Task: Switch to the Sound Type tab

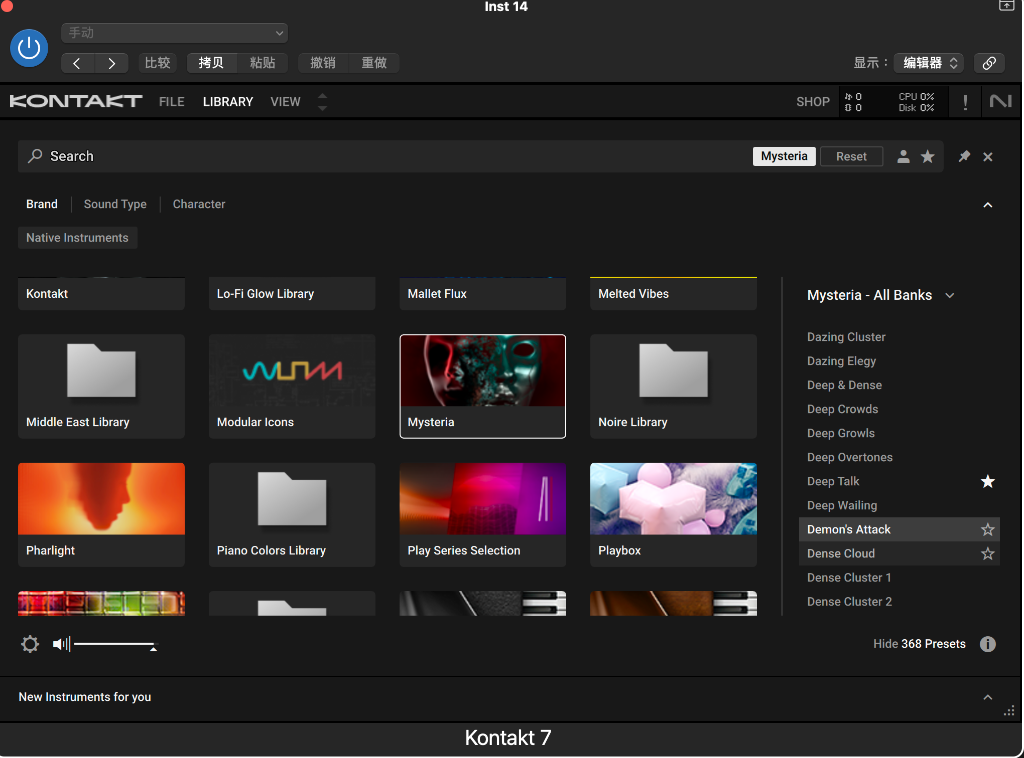Action: pyautogui.click(x=115, y=204)
